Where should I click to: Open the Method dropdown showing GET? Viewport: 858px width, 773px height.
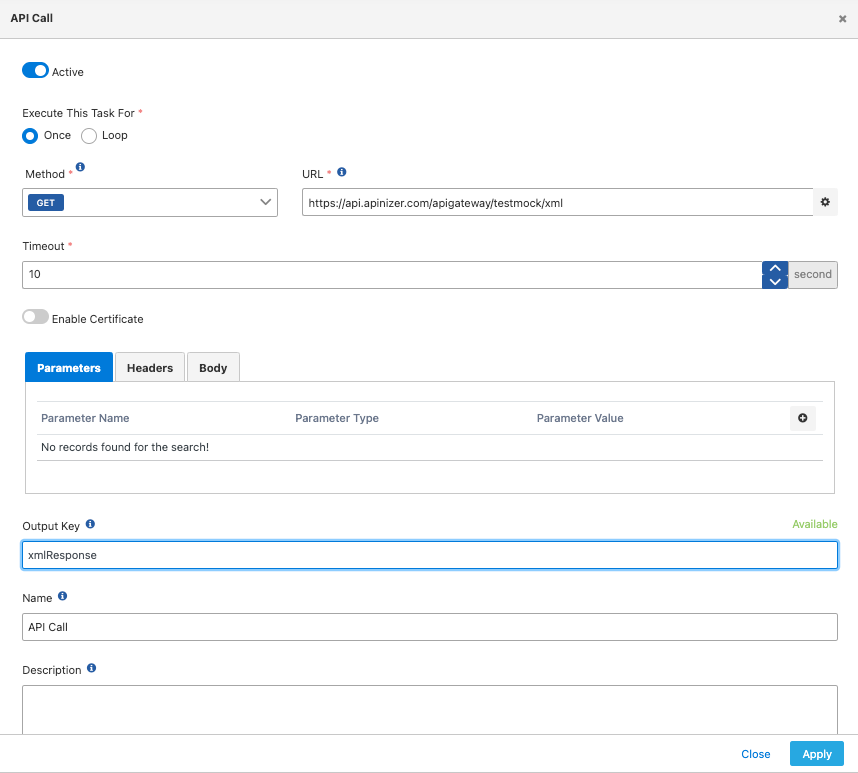coord(150,202)
